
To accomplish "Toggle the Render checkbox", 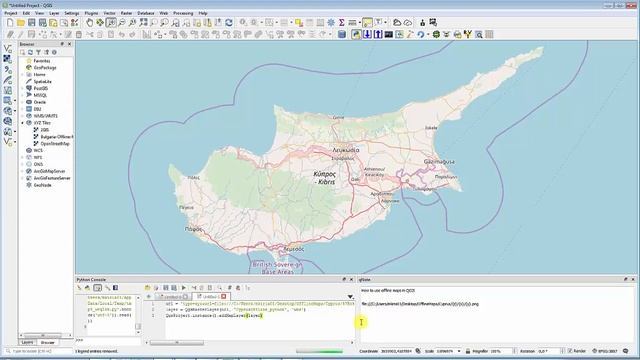I will [x=570, y=351].
